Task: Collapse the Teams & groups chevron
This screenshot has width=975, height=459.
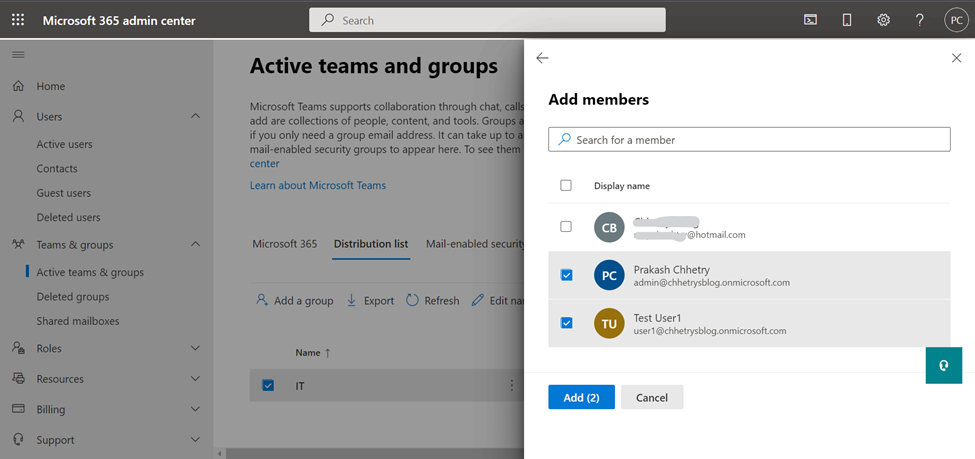Action: pos(195,244)
